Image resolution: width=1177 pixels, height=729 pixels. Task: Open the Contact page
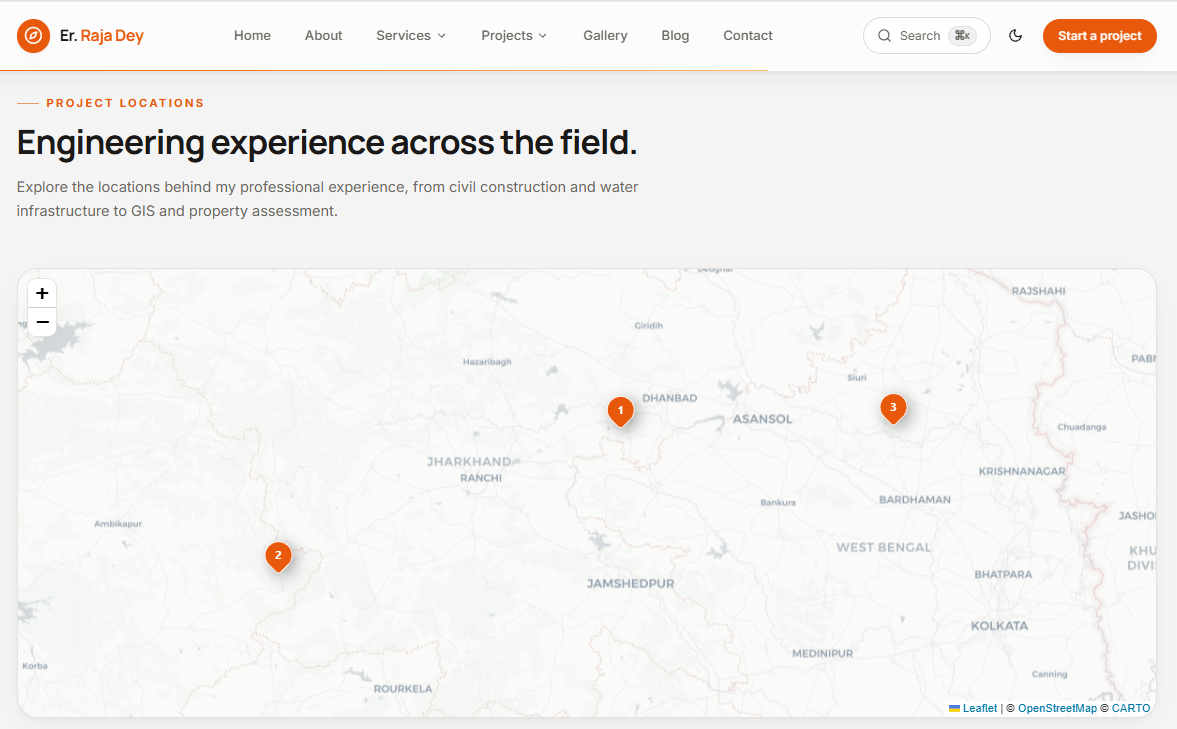[748, 35]
